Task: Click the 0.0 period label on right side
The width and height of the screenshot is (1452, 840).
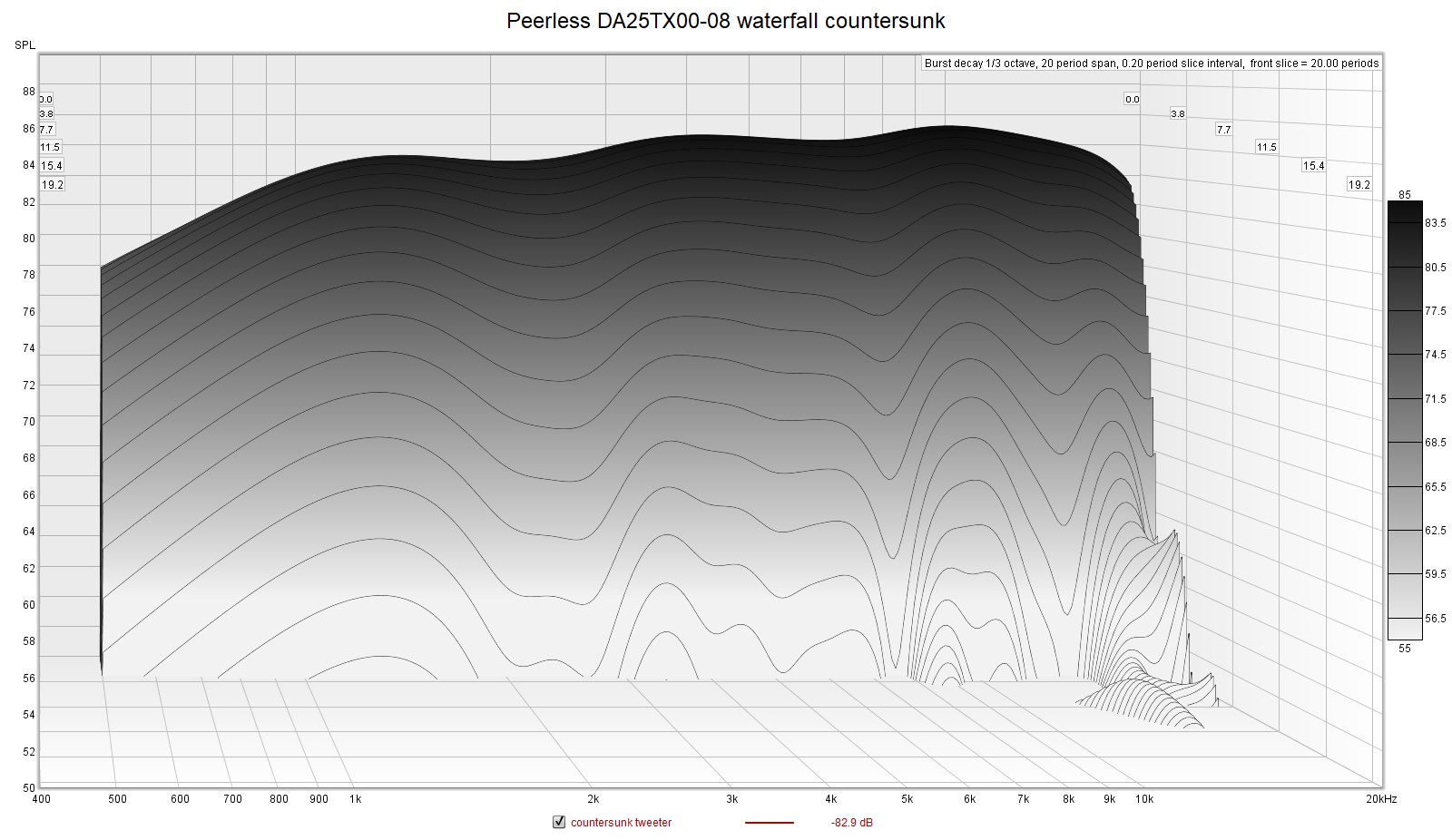Action: (1132, 99)
